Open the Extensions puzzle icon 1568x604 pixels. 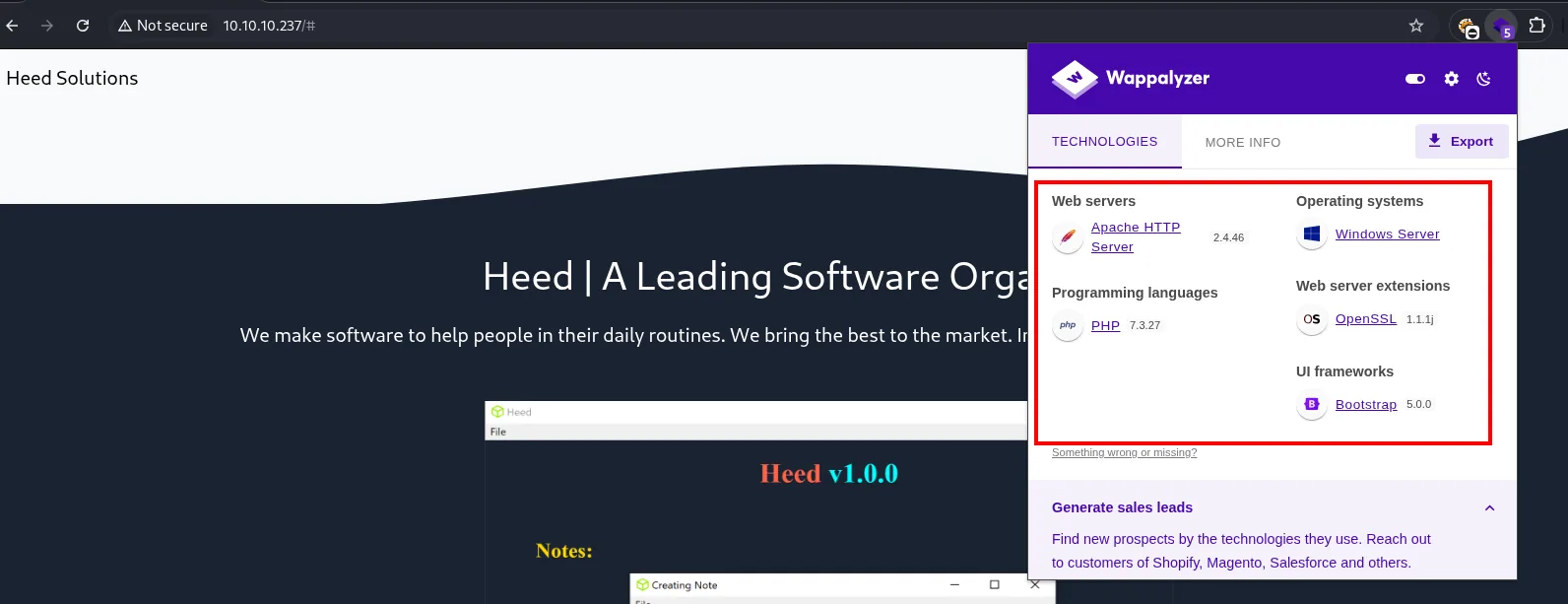coord(1536,26)
